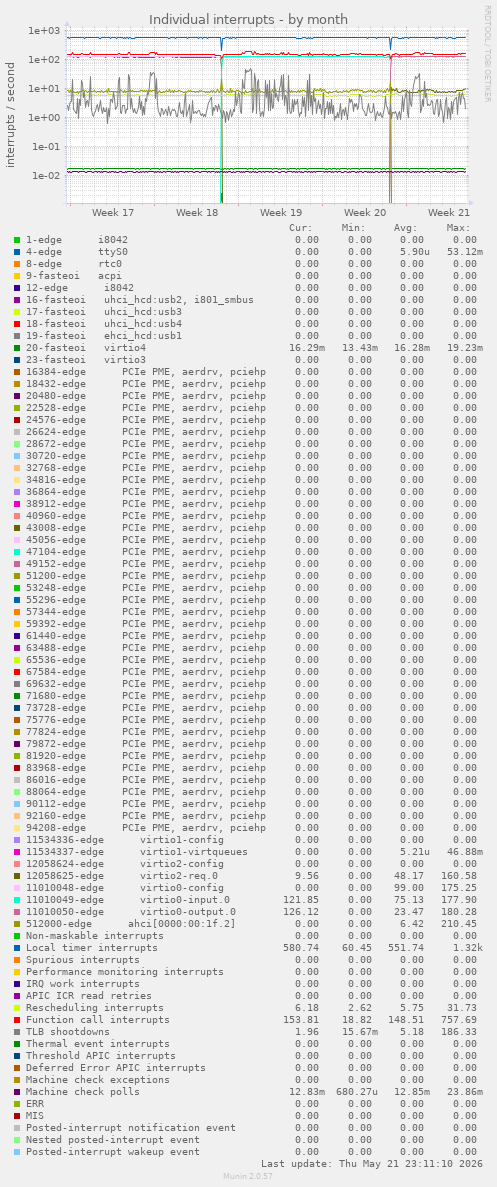
Task: Click the Avg column header
Action: click(x=405, y=228)
